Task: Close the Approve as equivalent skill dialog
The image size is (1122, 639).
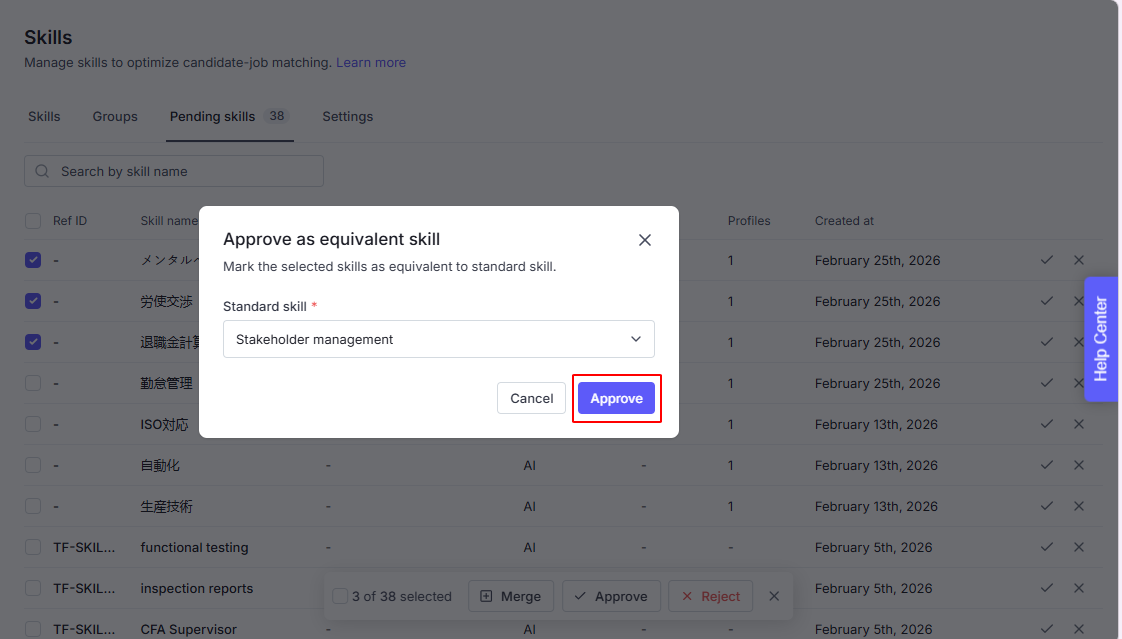Action: [645, 240]
